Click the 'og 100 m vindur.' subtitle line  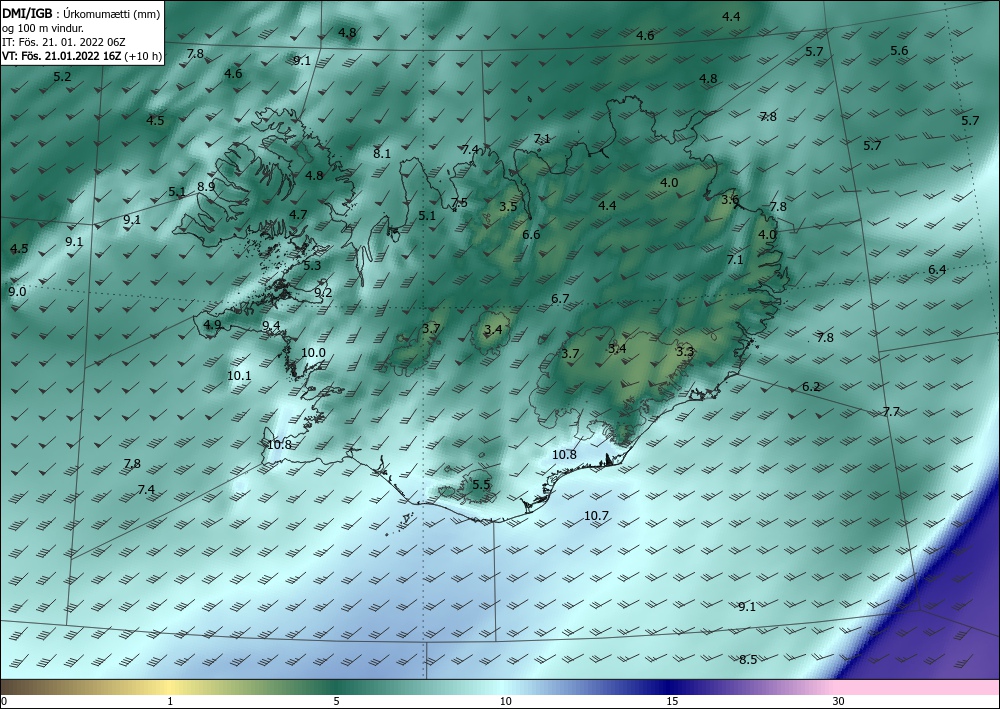pos(43,28)
